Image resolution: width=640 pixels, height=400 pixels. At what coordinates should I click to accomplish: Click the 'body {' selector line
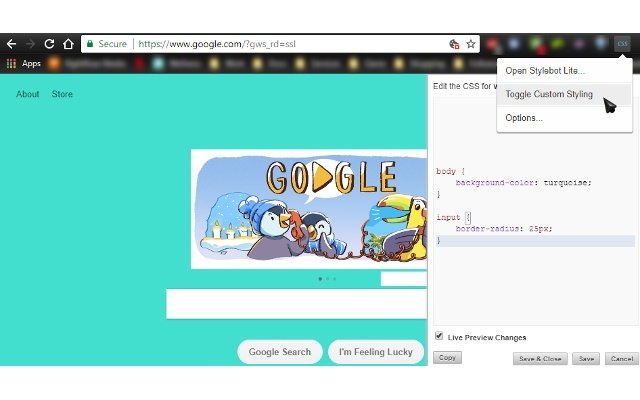450,171
